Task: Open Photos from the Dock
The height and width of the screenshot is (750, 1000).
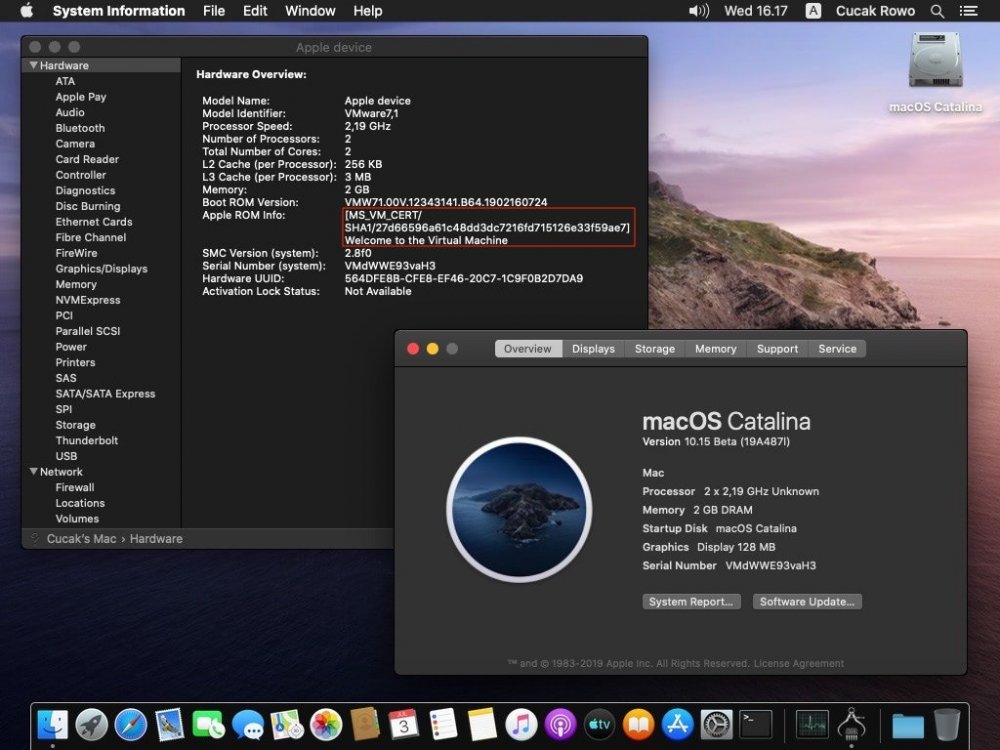Action: 326,725
